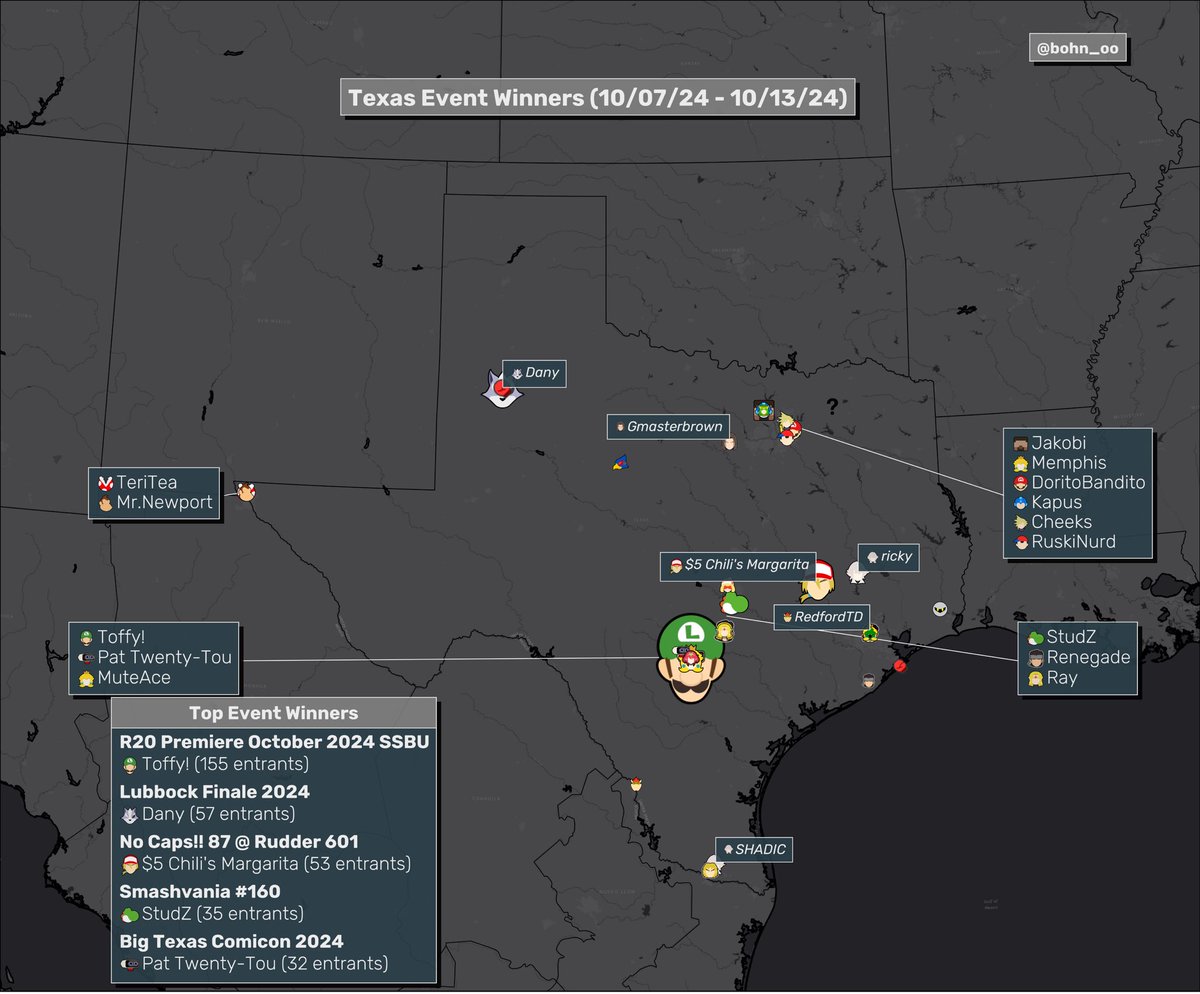Click DoritoBandito in the right list box
1200x994 pixels.
click(x=1088, y=483)
